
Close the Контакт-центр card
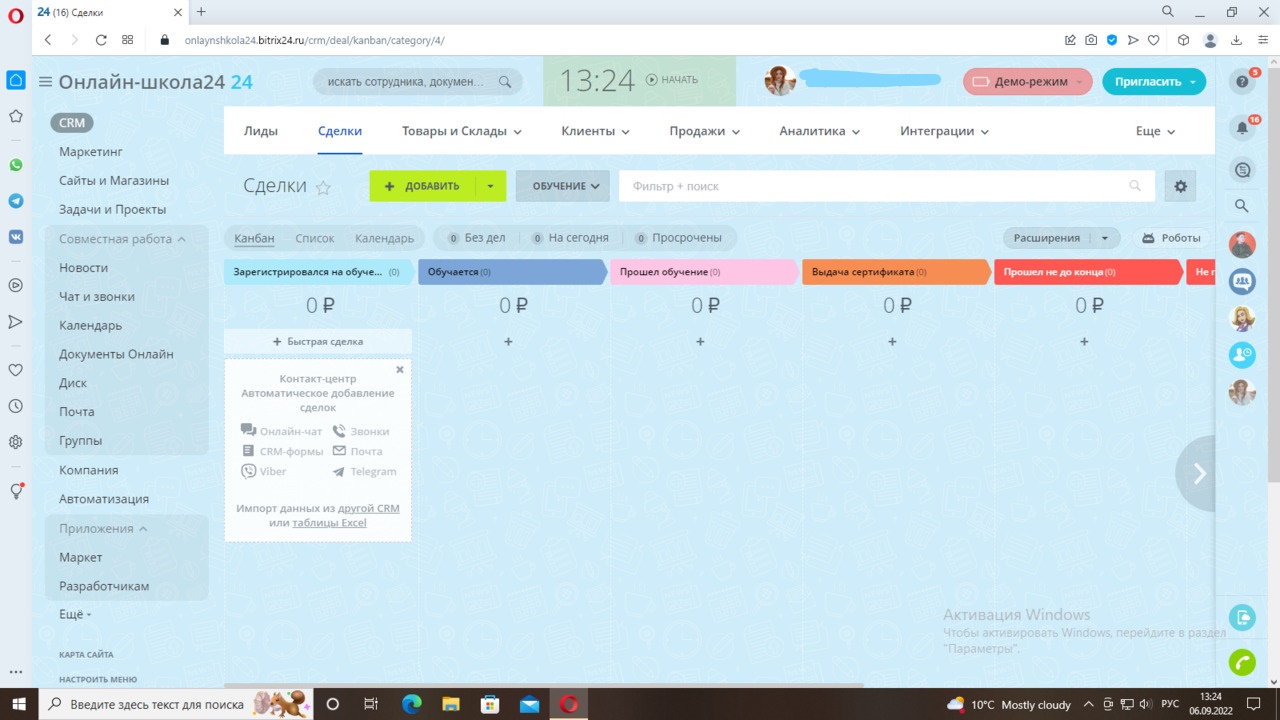point(400,369)
